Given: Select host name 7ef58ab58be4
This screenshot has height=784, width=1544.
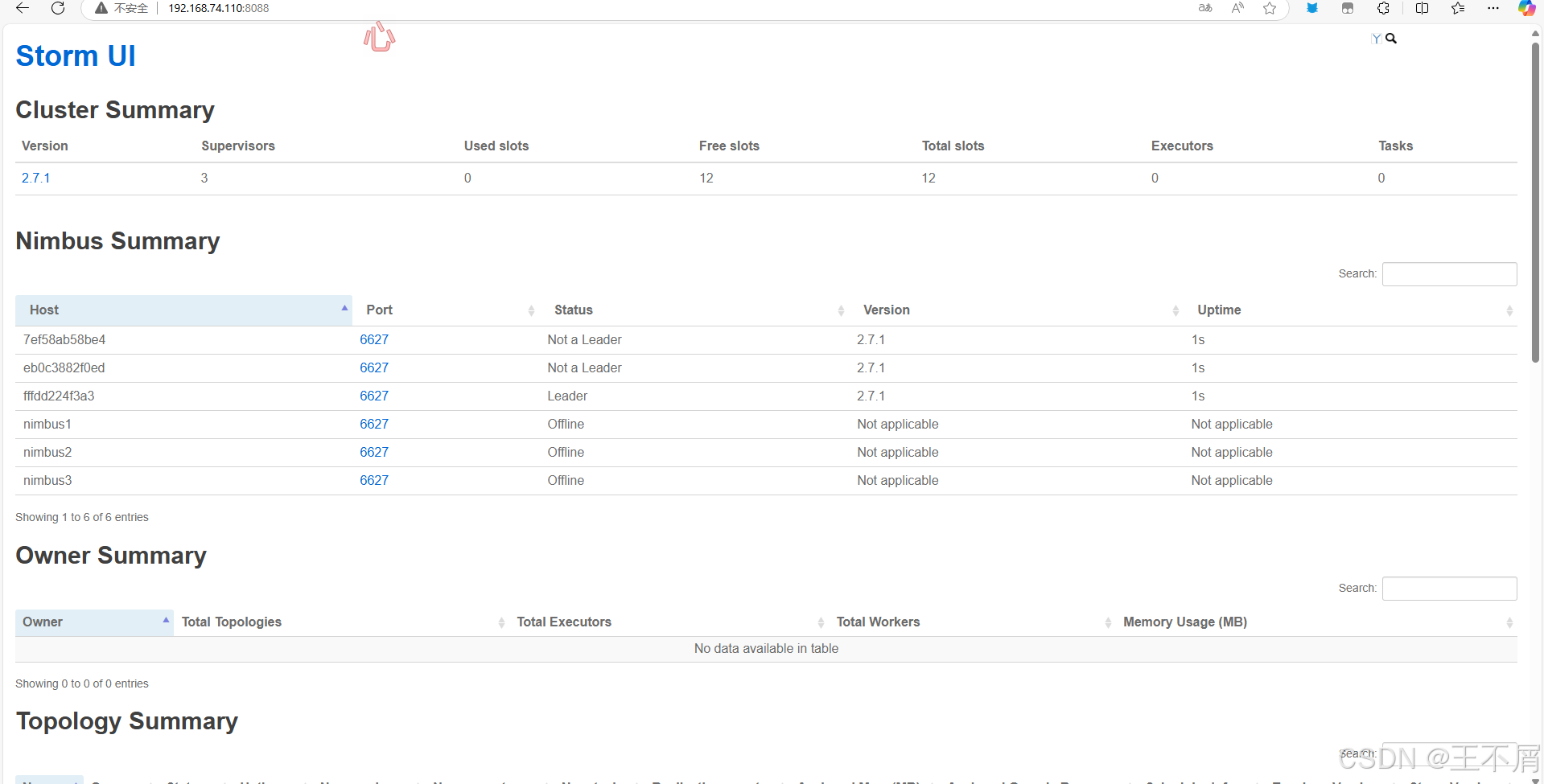Looking at the screenshot, I should [64, 339].
